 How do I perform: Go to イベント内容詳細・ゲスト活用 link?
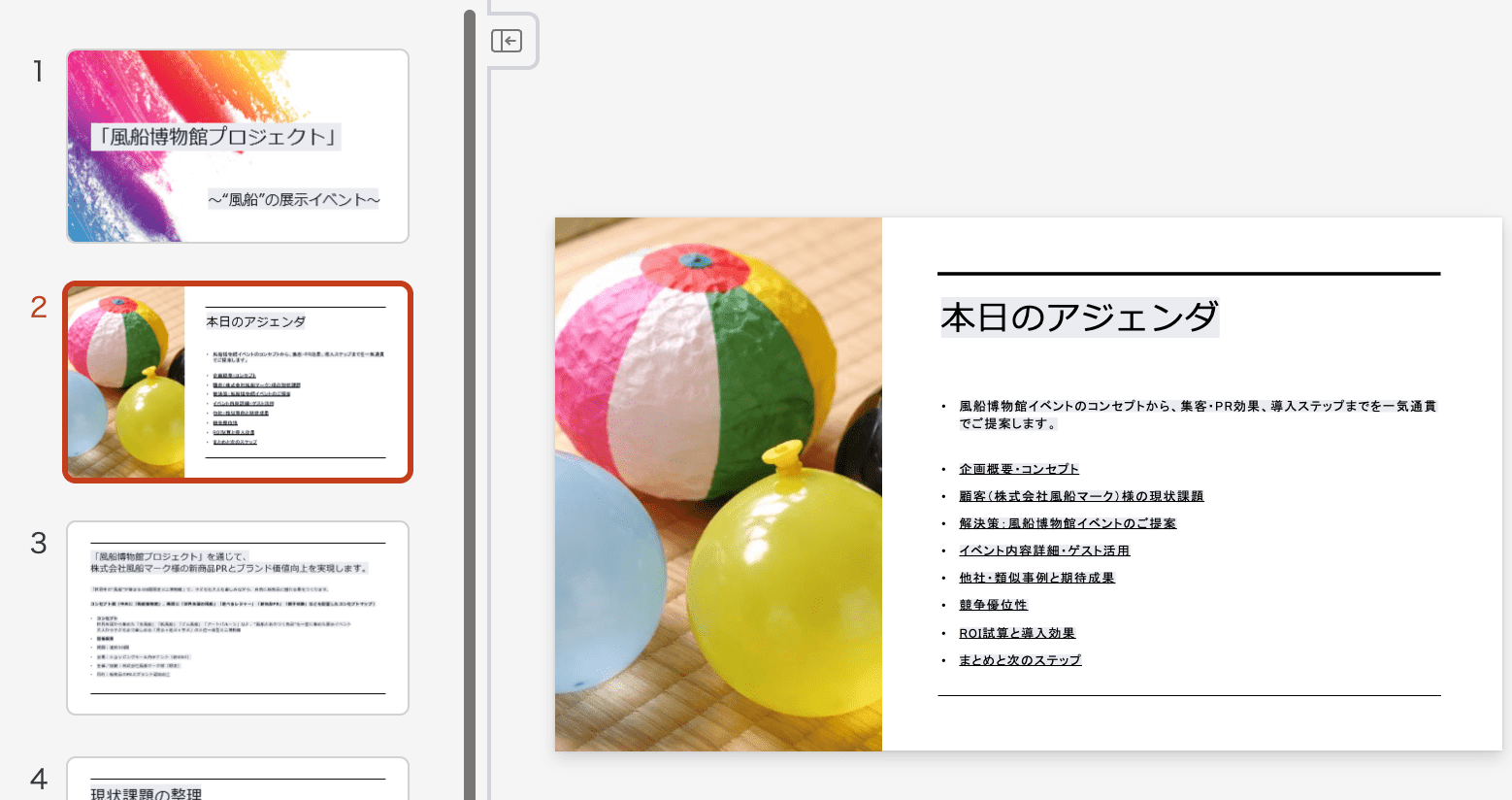tap(1044, 550)
